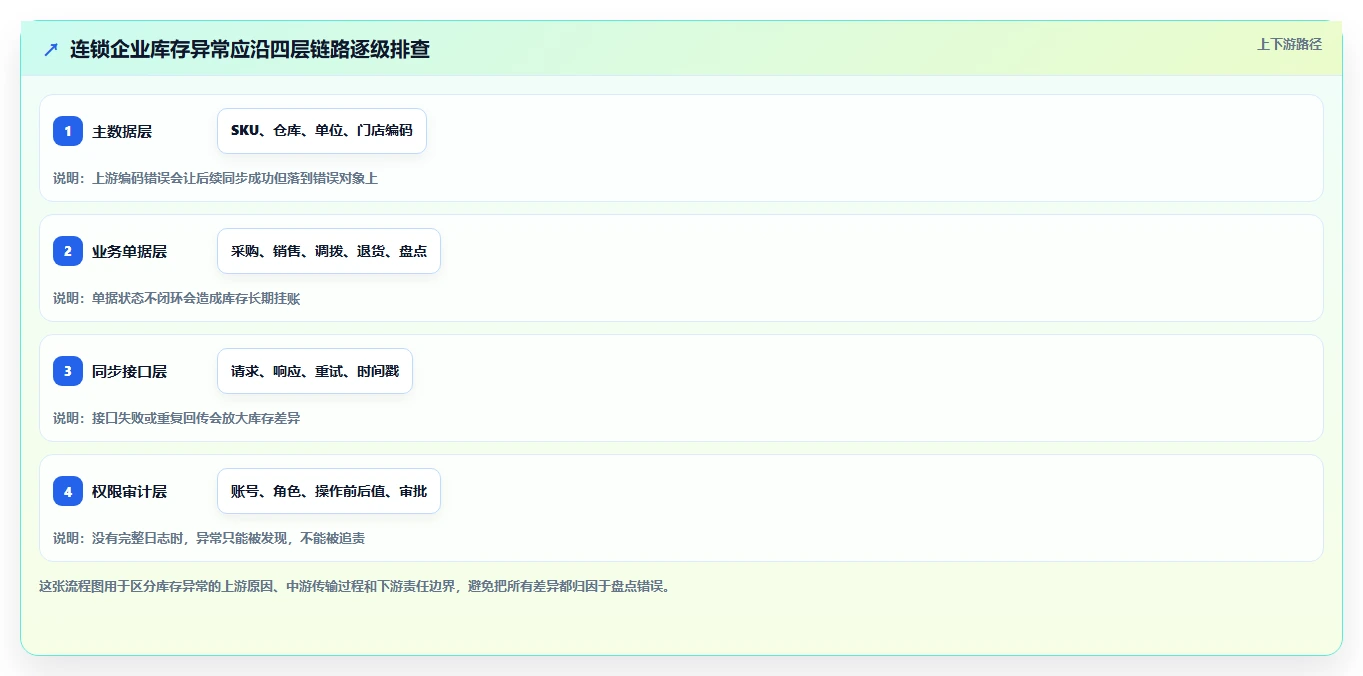The height and width of the screenshot is (676, 1363).
Task: Click the arrow icon beside the title
Action: pos(51,49)
